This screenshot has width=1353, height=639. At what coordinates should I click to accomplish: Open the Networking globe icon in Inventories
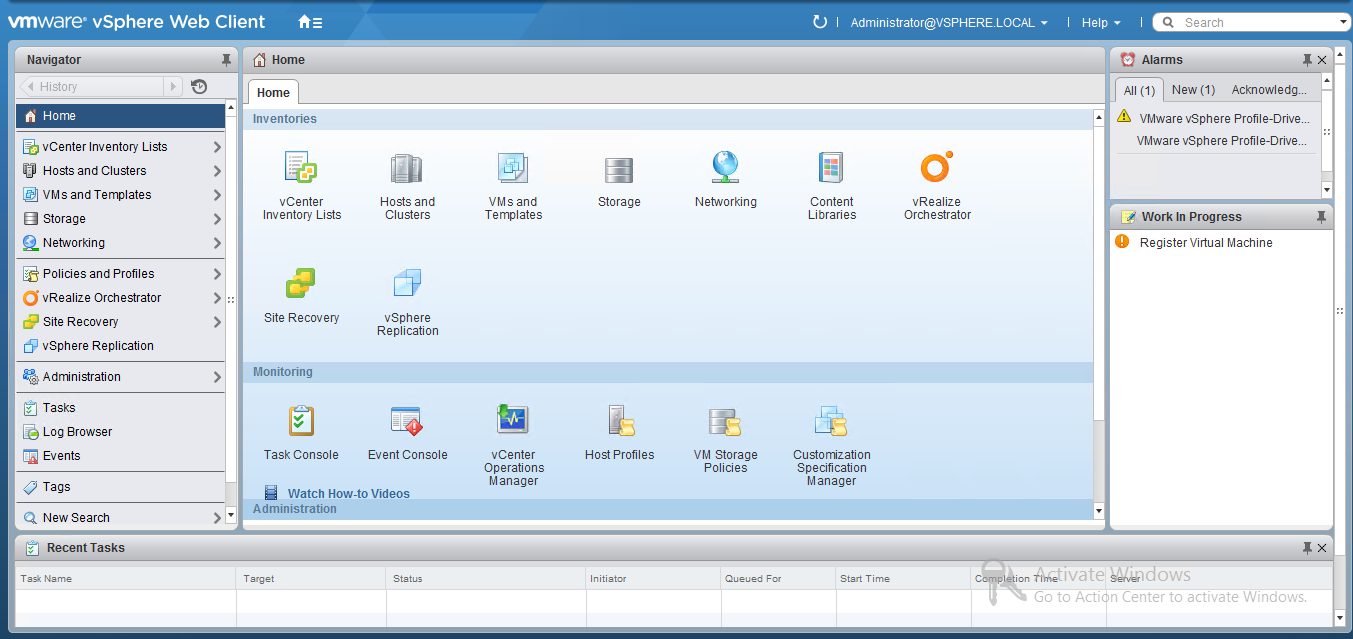pos(725,167)
